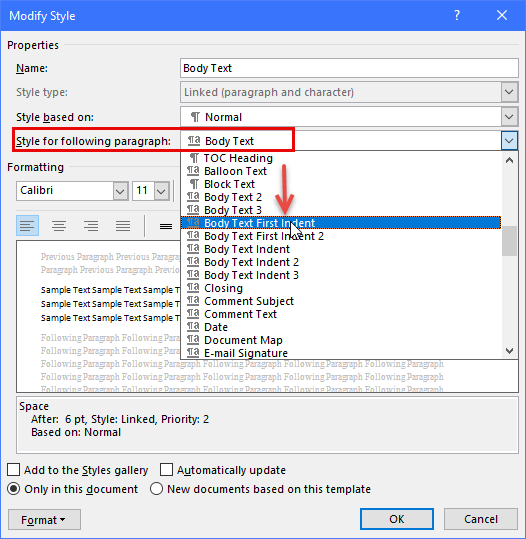The width and height of the screenshot is (526, 539).
Task: Select Body Text First Indent style
Action: tap(341, 223)
